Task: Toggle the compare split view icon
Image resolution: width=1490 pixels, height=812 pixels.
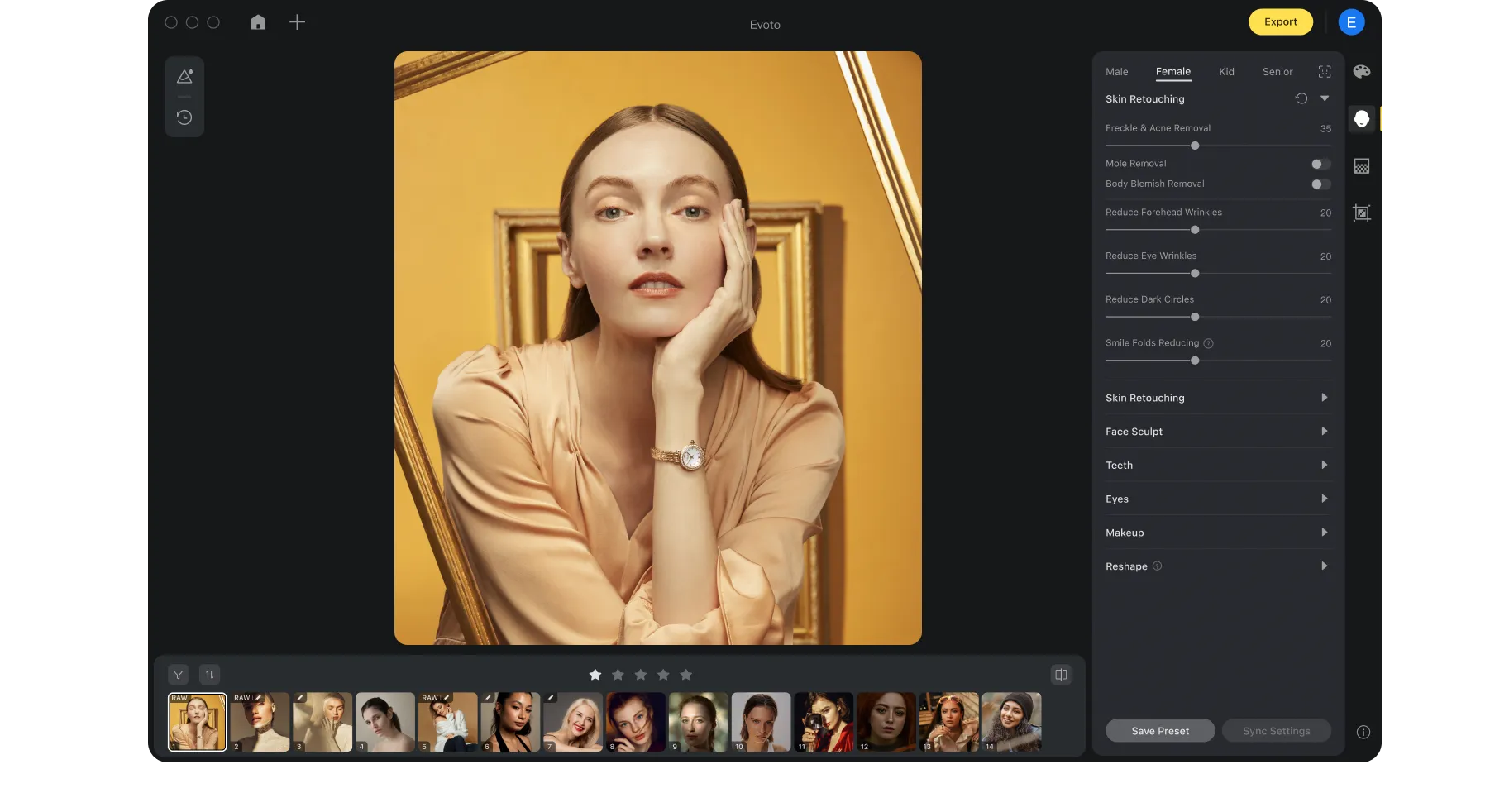Action: tap(1061, 675)
